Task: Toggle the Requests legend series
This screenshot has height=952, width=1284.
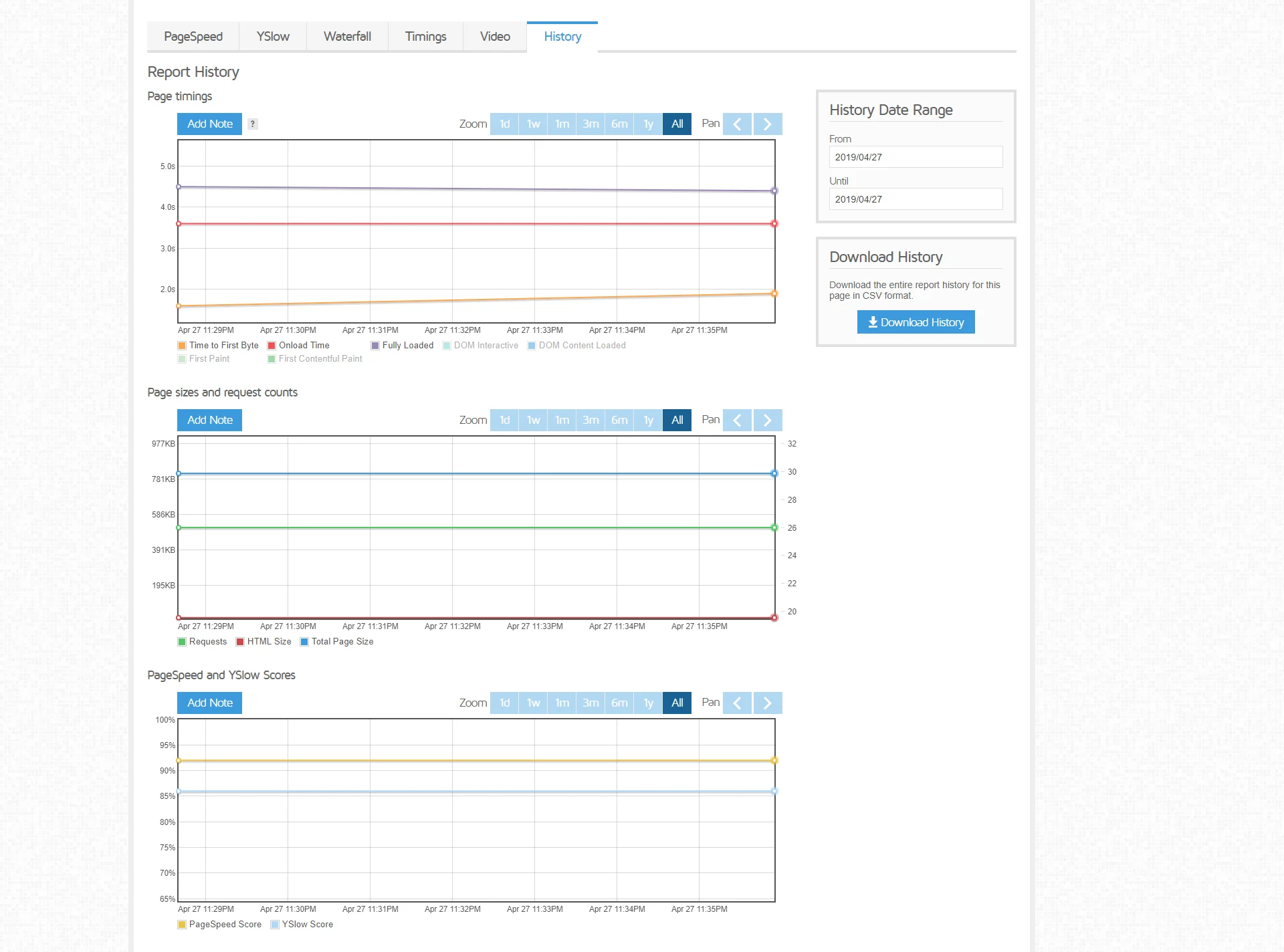Action: [207, 642]
